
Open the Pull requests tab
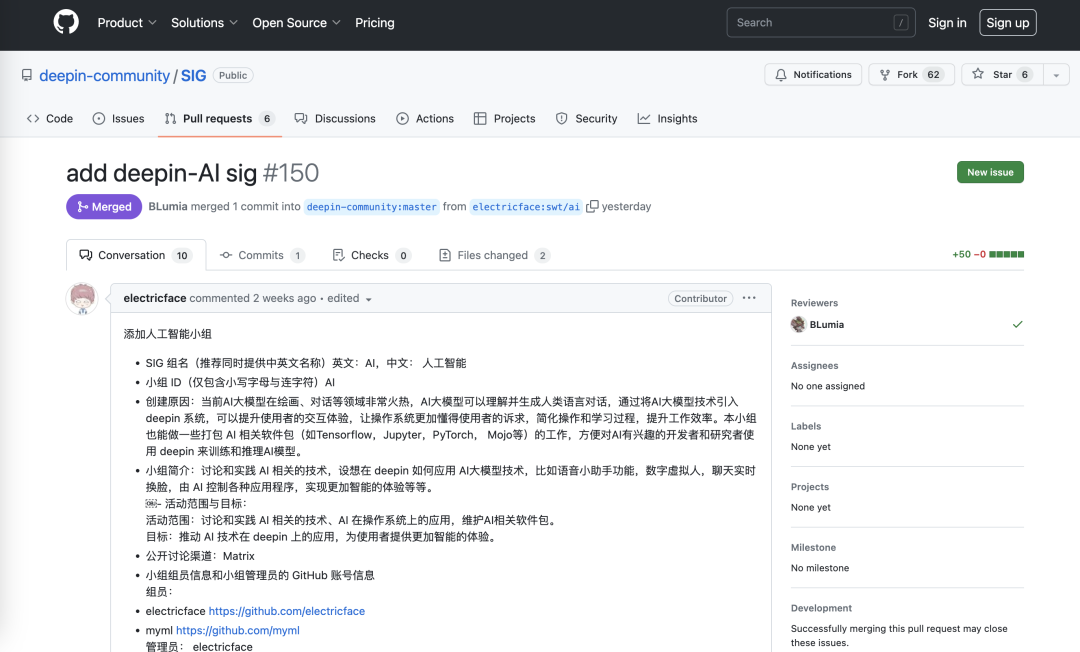219,118
